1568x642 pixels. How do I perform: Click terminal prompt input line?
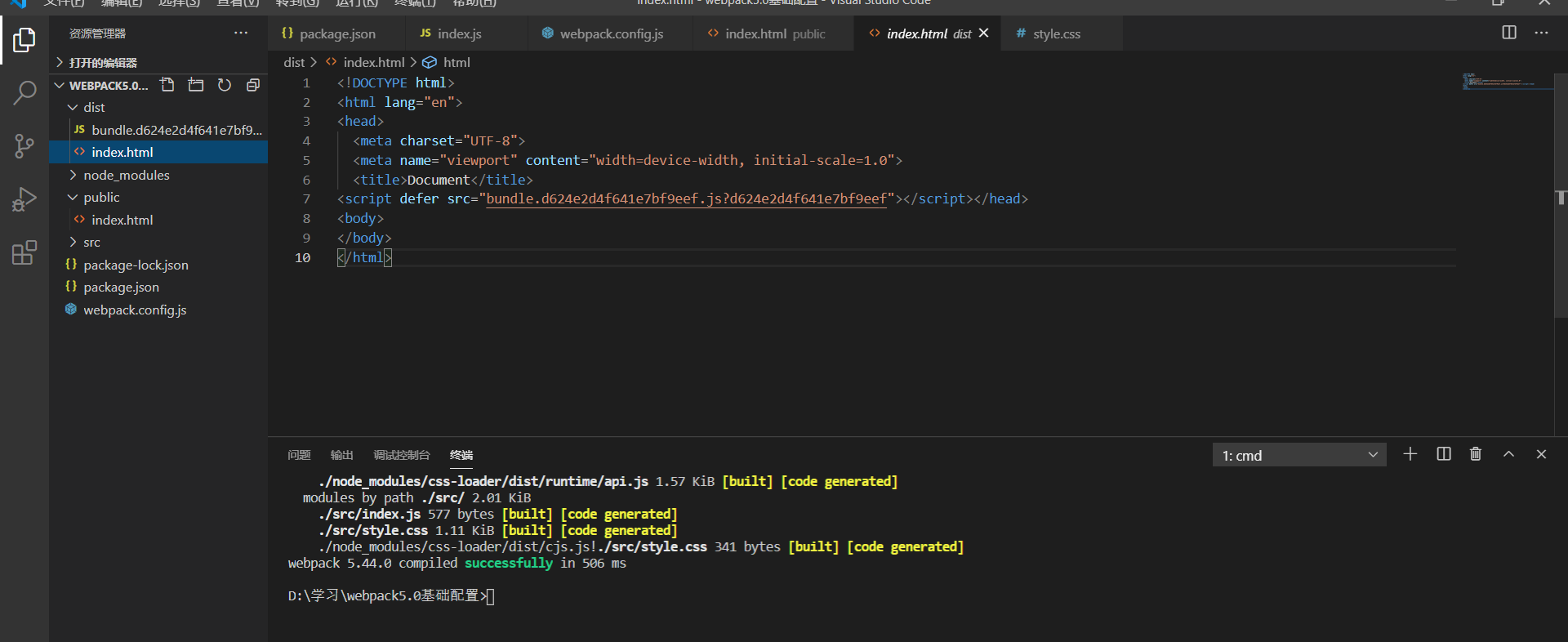(392, 595)
